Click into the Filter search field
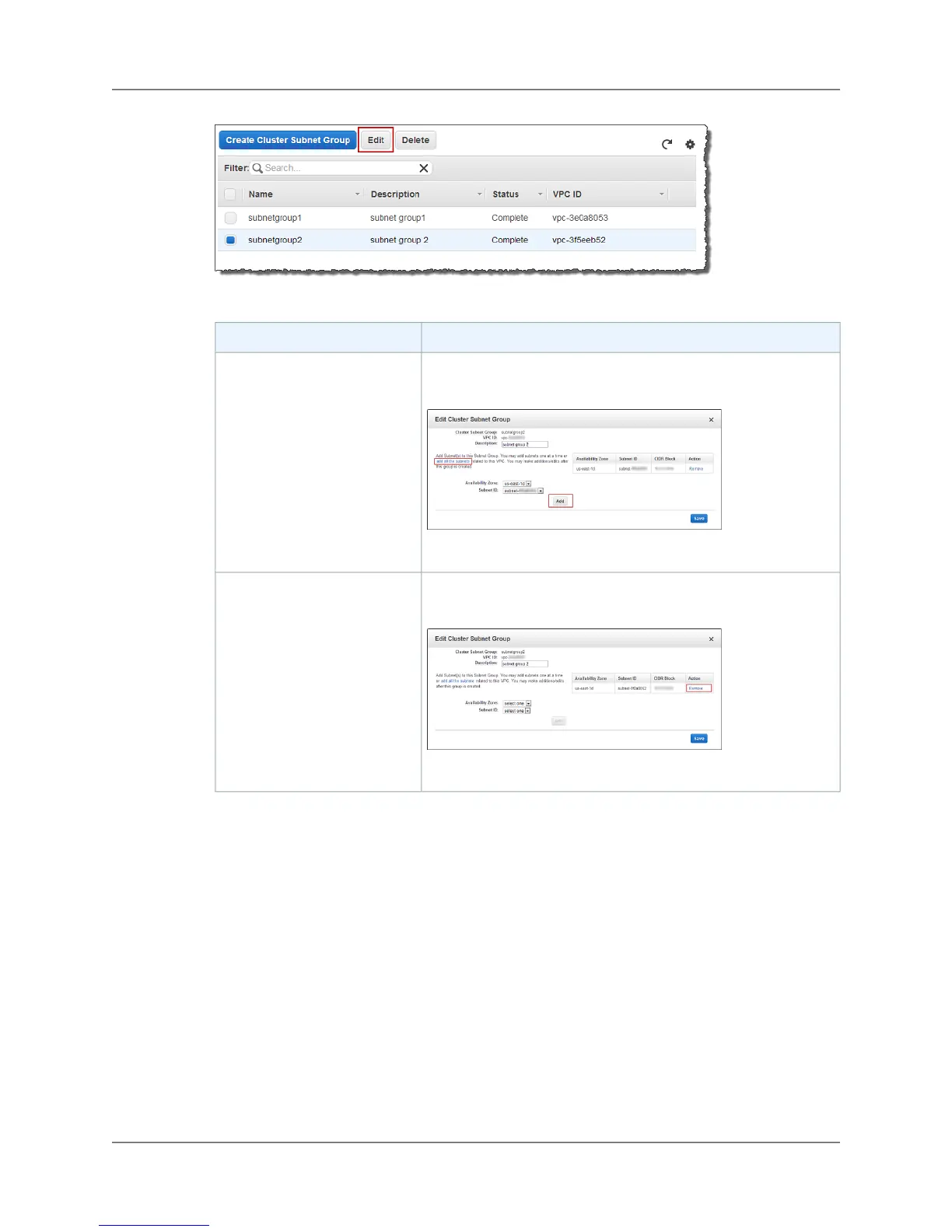This screenshot has width=952, height=1232. (x=341, y=168)
